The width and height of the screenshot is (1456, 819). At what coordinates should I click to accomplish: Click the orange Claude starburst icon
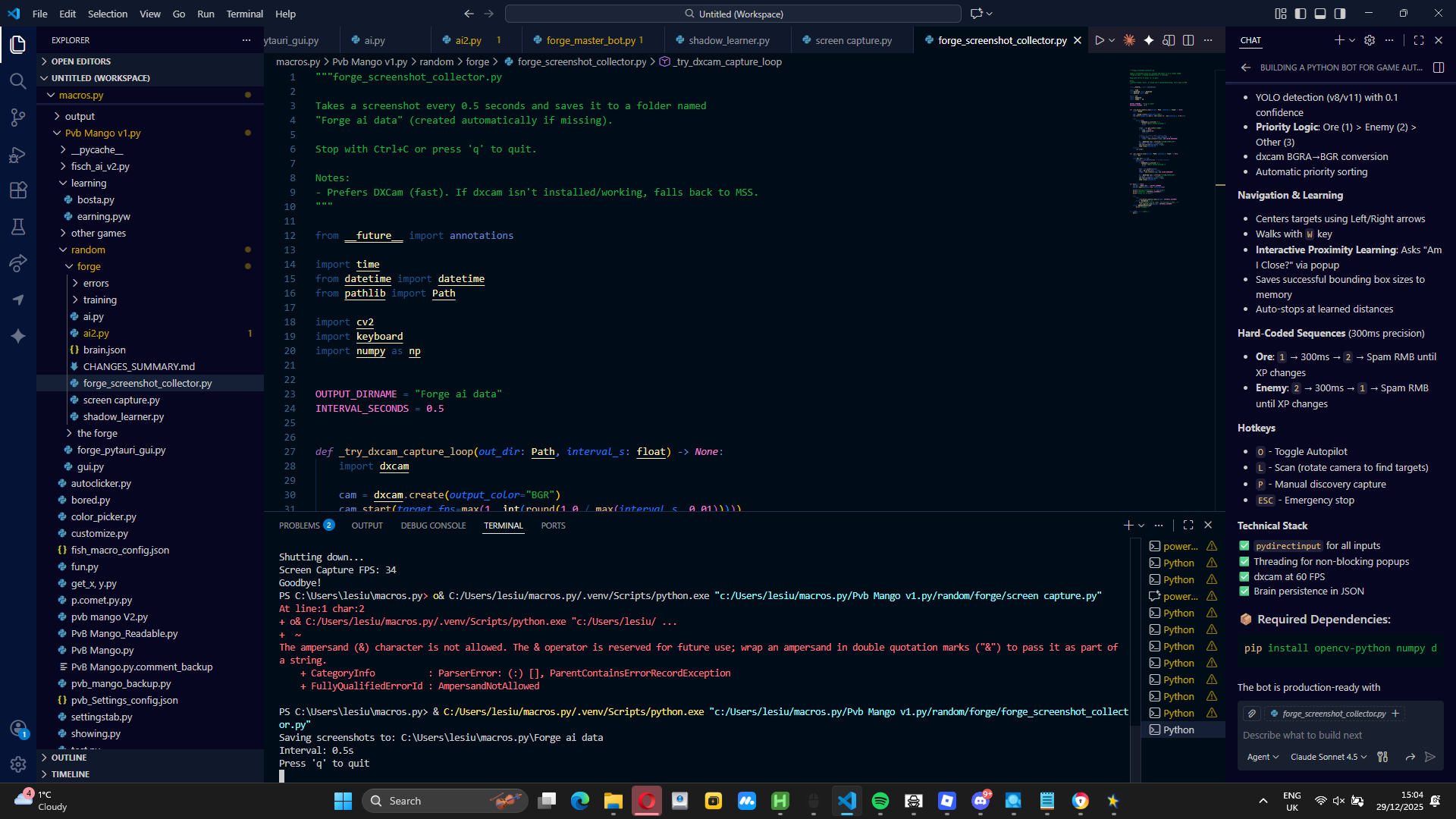point(1129,40)
